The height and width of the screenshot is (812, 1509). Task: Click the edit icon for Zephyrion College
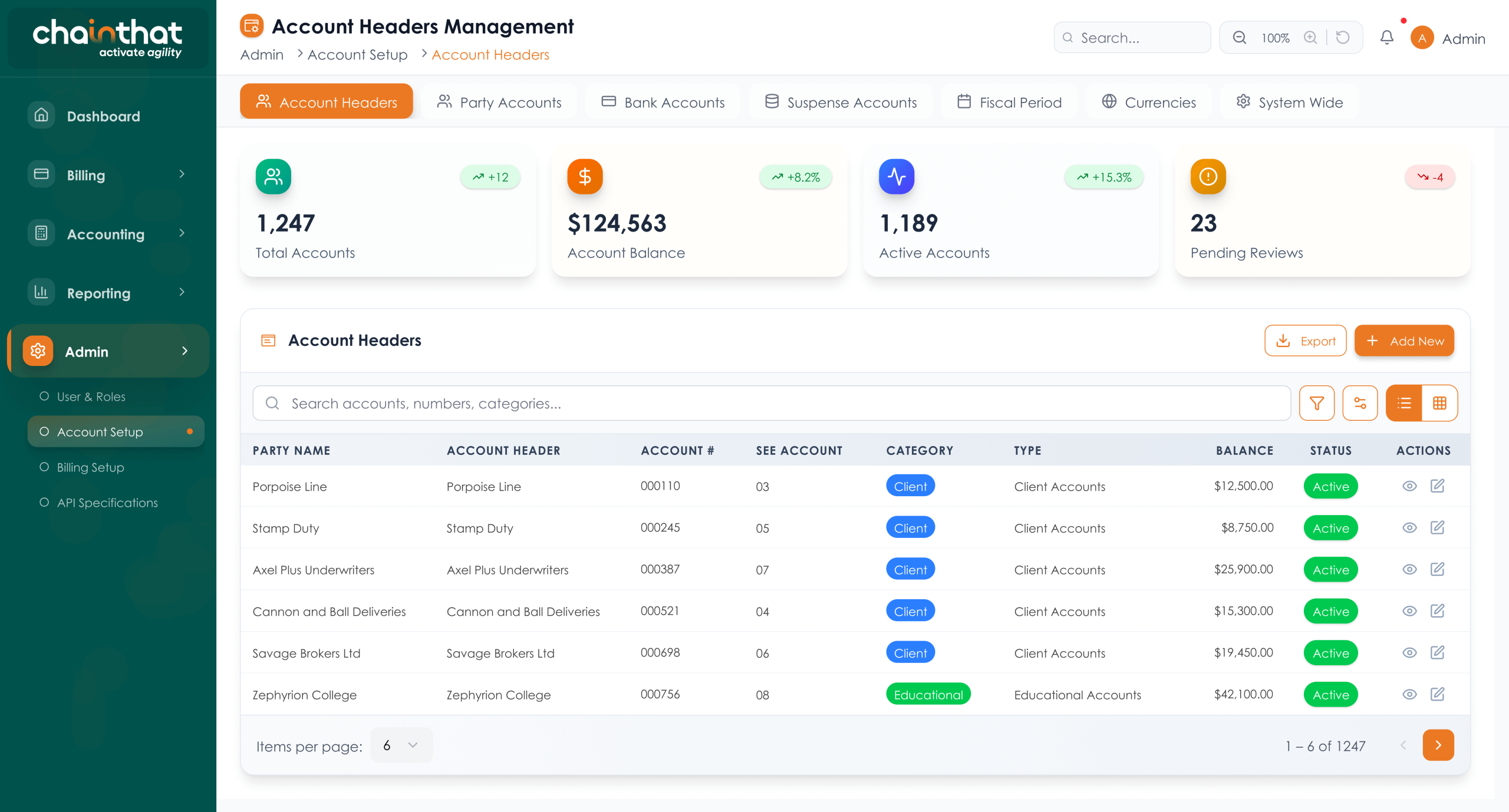point(1437,695)
